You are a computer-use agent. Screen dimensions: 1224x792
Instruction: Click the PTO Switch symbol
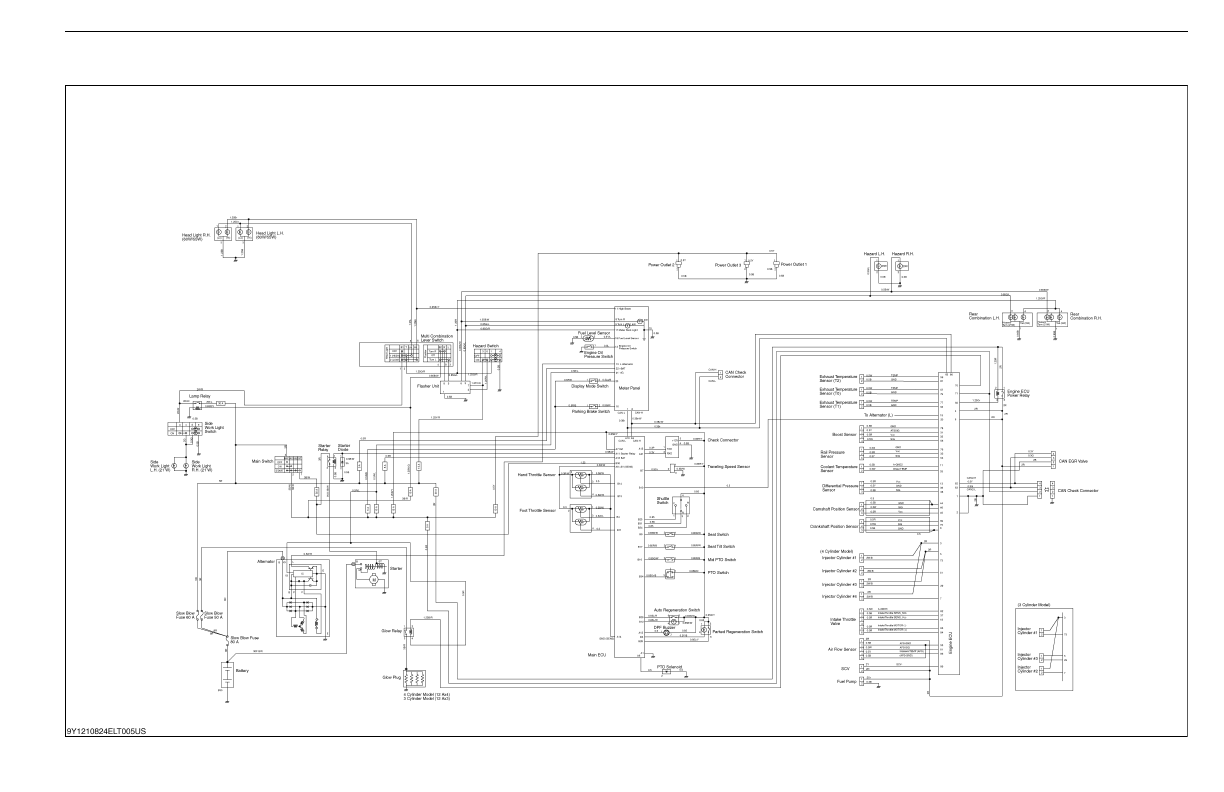671,573
